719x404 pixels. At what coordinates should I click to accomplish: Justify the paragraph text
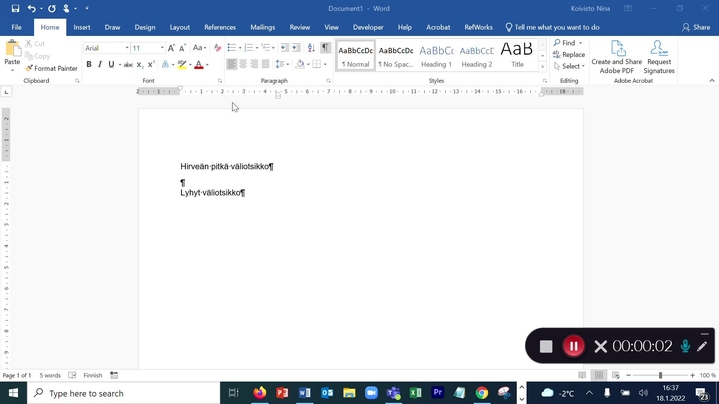pos(265,64)
